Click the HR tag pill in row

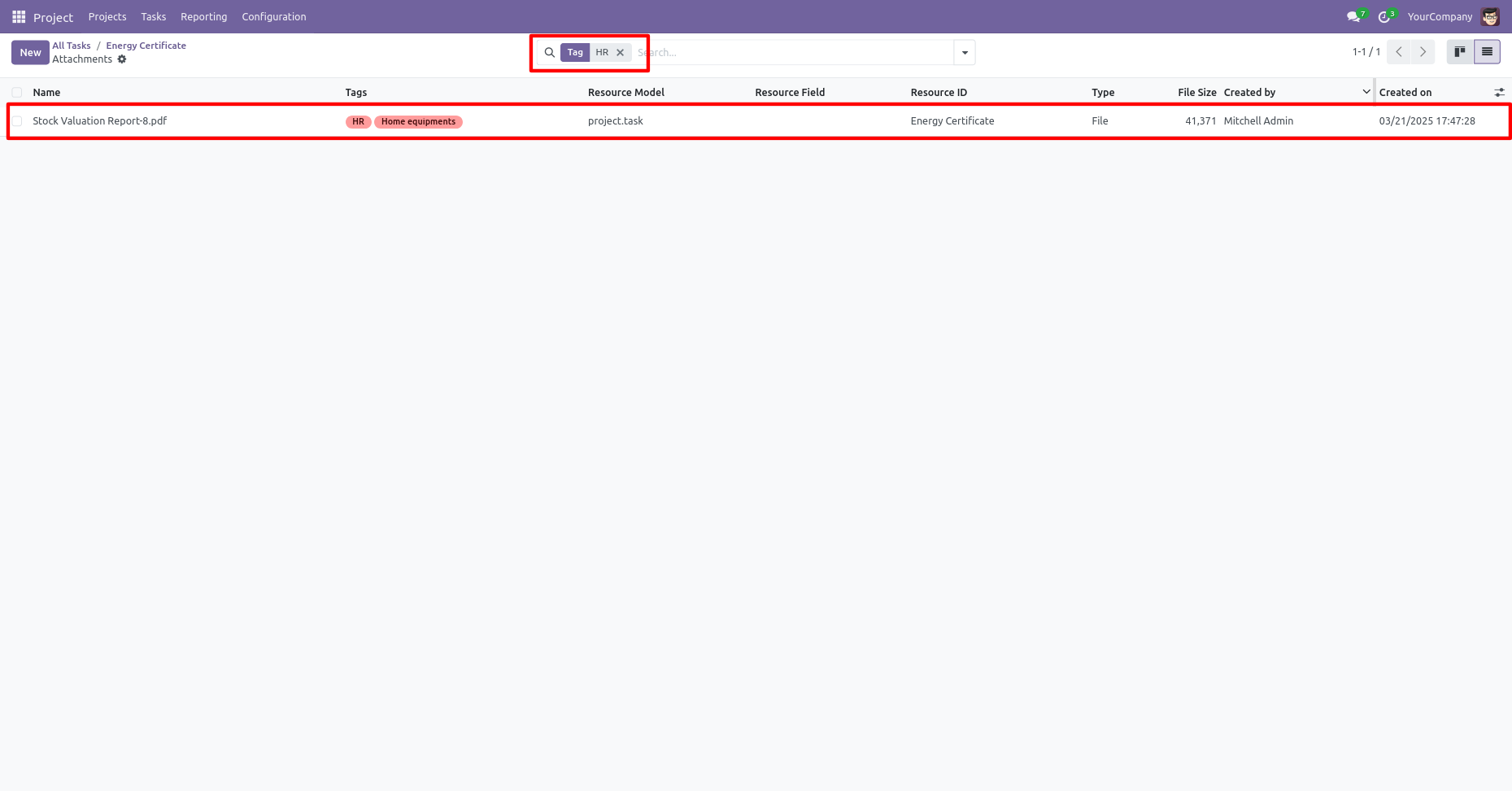pyautogui.click(x=358, y=121)
